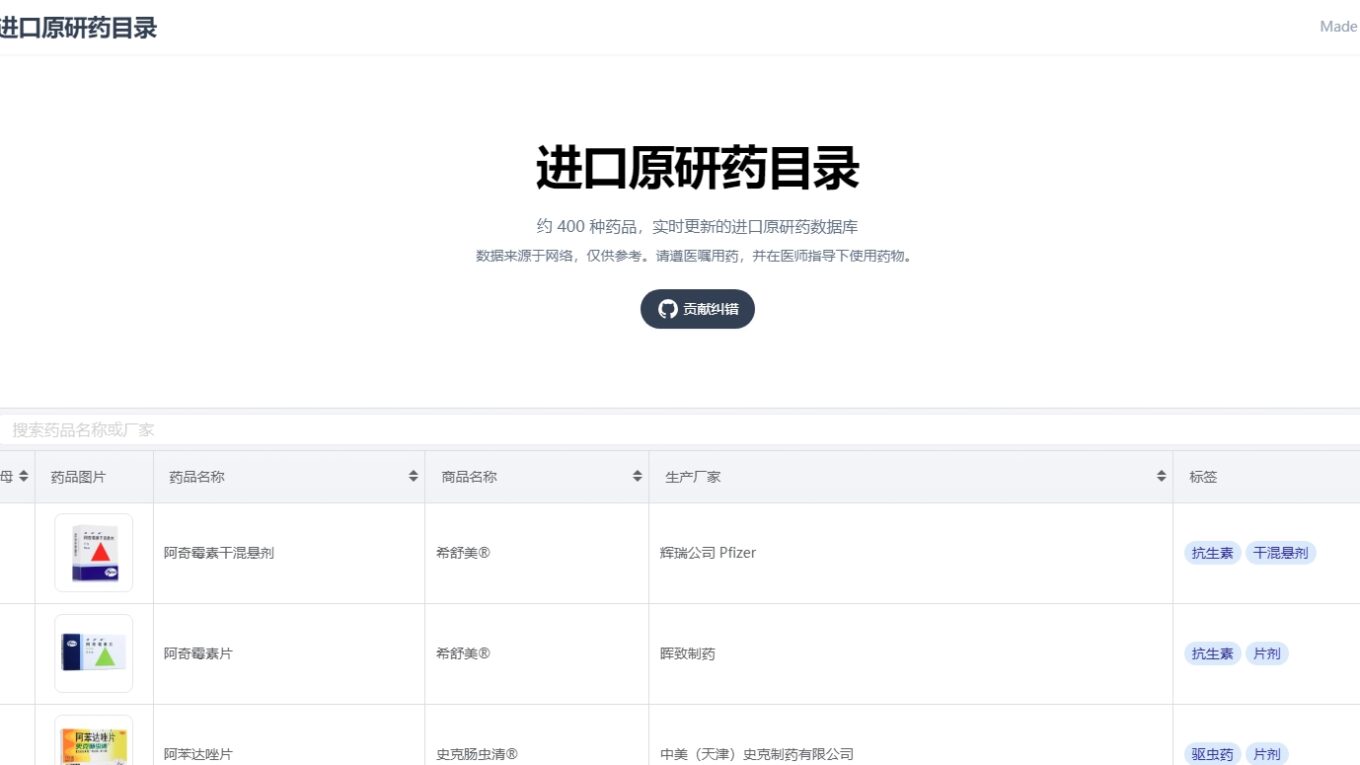The width and height of the screenshot is (1360, 765).
Task: Click the GitHub 贡献纠错 button
Action: click(697, 309)
